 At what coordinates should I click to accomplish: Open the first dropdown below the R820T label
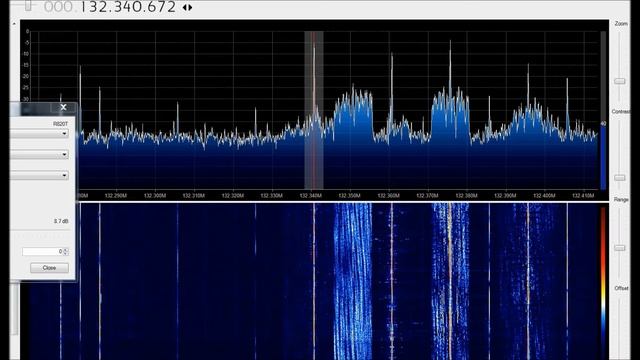[39, 133]
